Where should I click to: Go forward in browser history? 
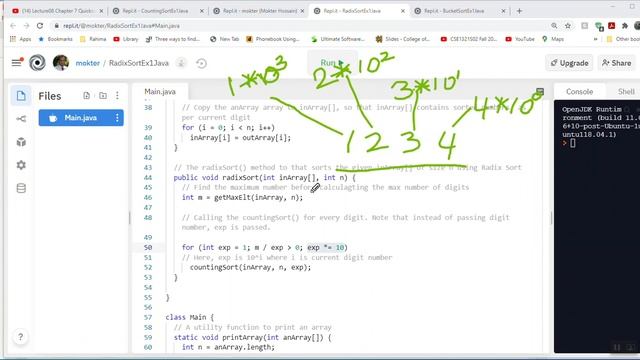point(27,26)
